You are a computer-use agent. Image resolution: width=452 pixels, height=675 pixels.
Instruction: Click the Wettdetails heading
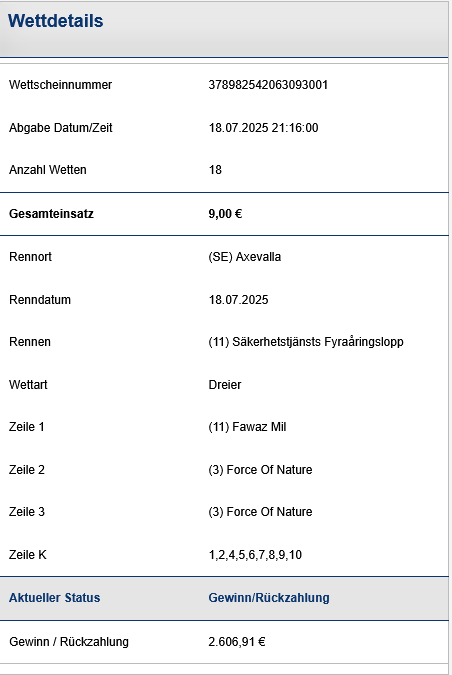pyautogui.click(x=56, y=21)
